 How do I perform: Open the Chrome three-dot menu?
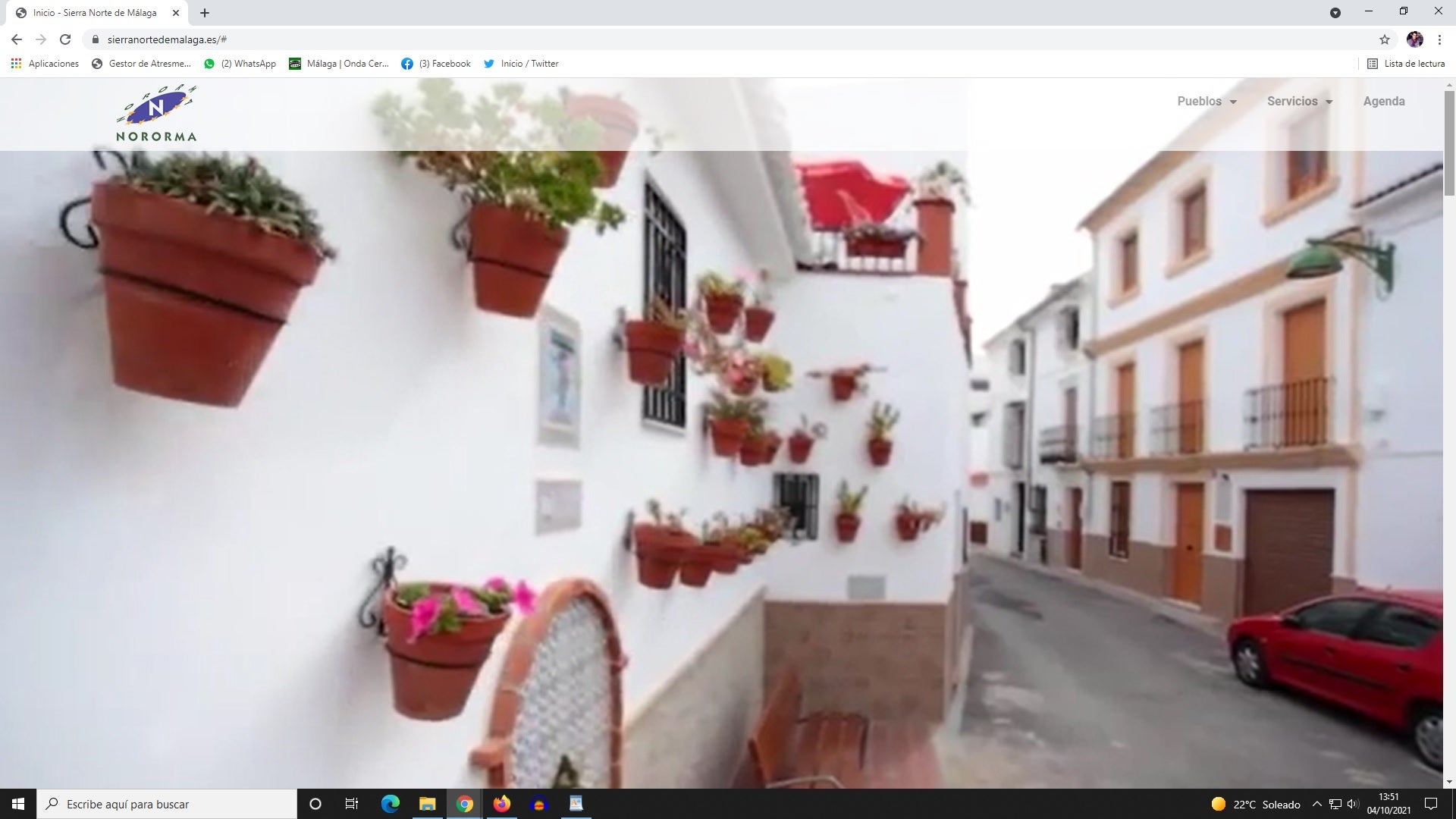tap(1440, 39)
